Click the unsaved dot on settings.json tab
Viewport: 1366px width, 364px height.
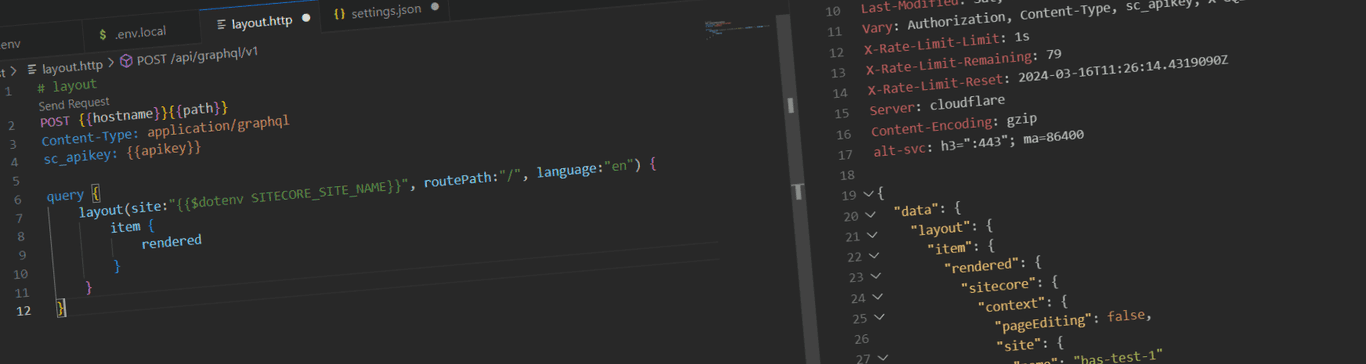pyautogui.click(x=435, y=7)
